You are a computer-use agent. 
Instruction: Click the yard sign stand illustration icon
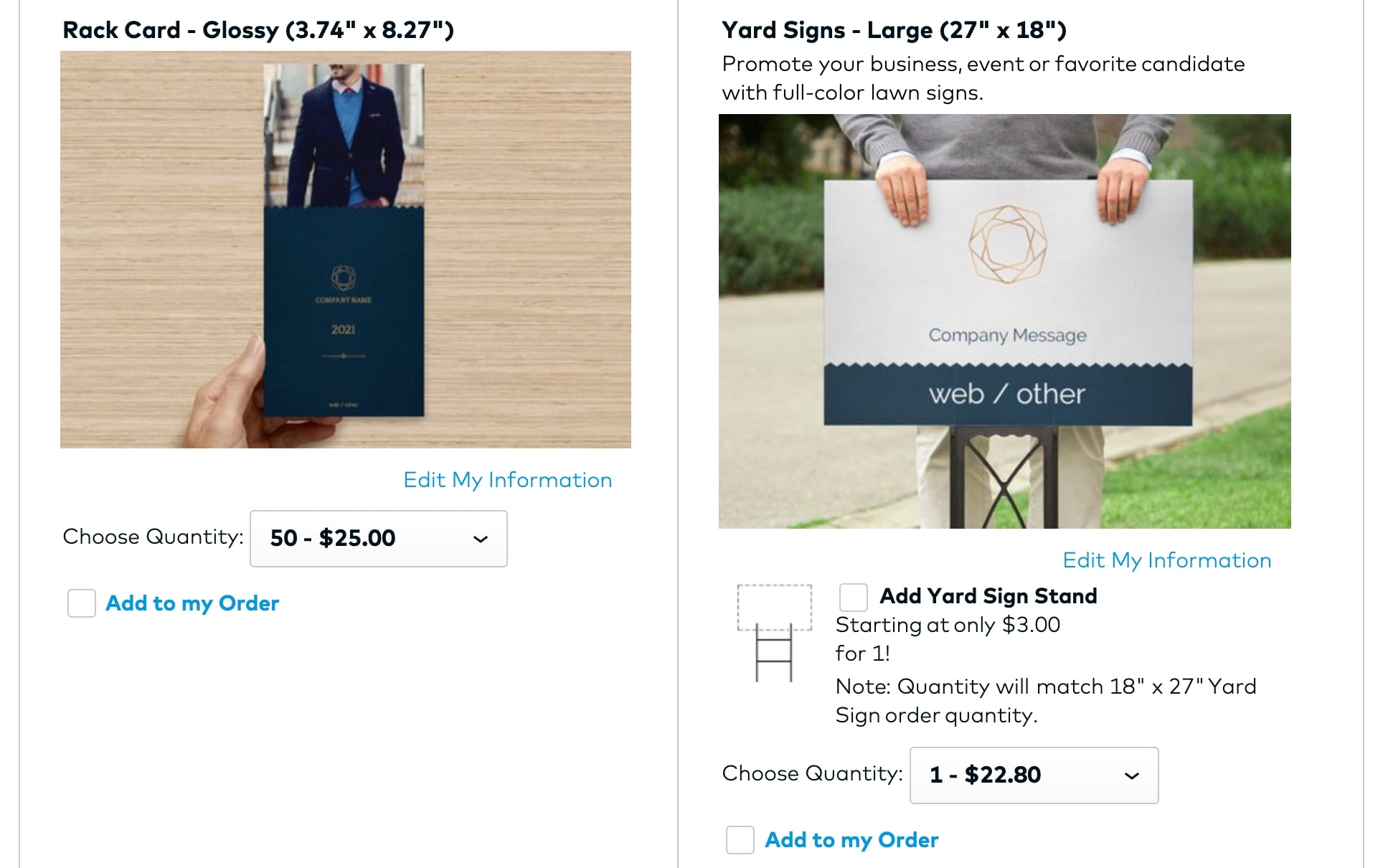774,633
